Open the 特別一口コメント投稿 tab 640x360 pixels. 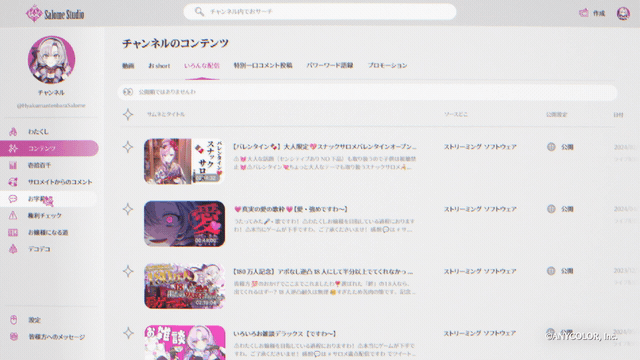click(263, 65)
